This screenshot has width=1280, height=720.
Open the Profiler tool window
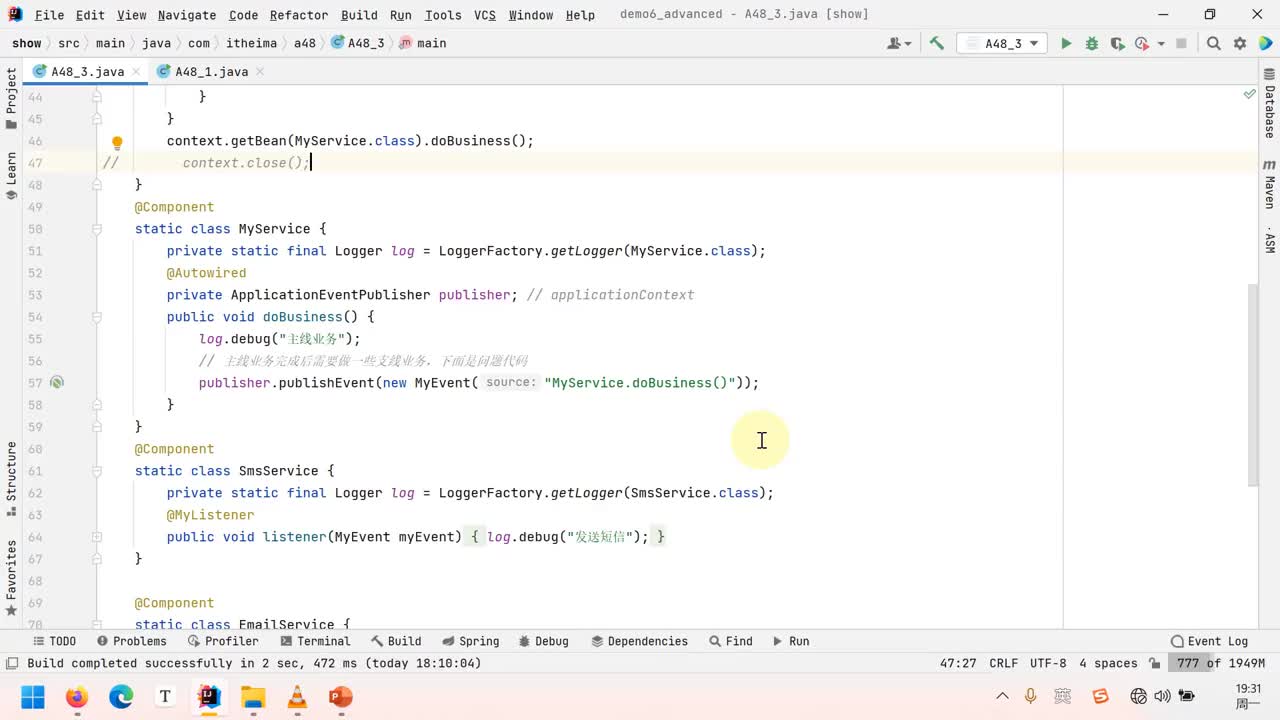click(x=222, y=641)
